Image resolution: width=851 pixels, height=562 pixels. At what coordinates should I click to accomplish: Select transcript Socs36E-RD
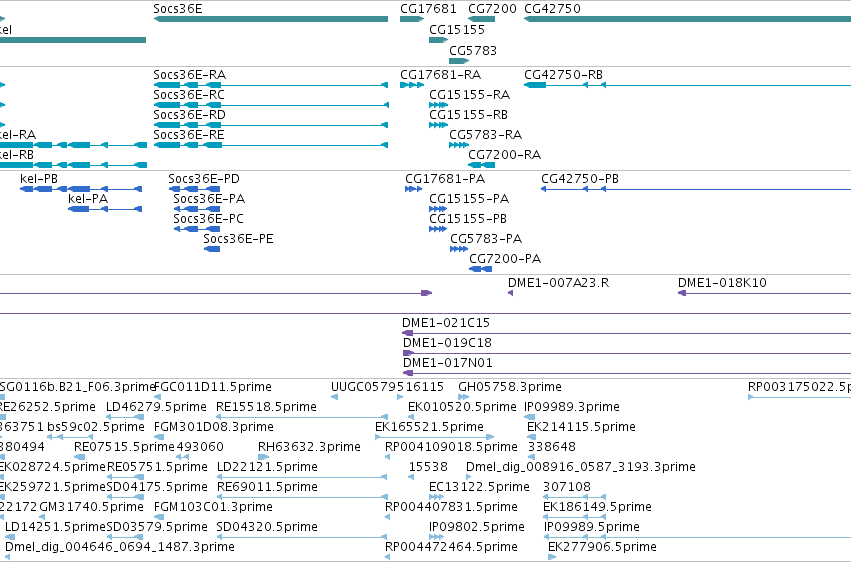(x=271, y=125)
